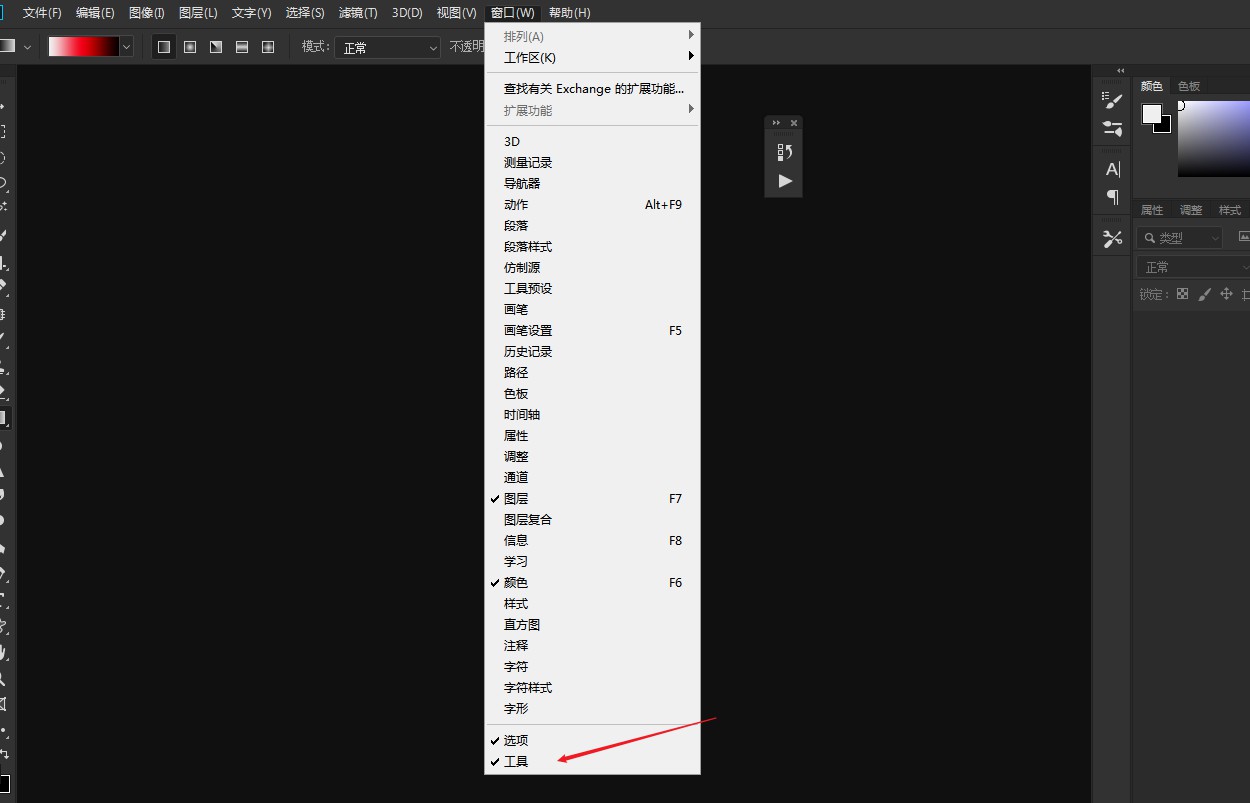Open the gradient preset picker dropdown
The height and width of the screenshot is (803, 1250).
pyautogui.click(x=125, y=46)
